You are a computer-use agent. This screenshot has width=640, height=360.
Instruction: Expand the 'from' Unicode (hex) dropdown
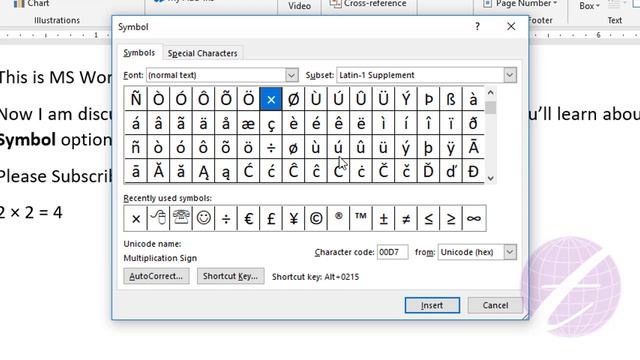(509, 252)
